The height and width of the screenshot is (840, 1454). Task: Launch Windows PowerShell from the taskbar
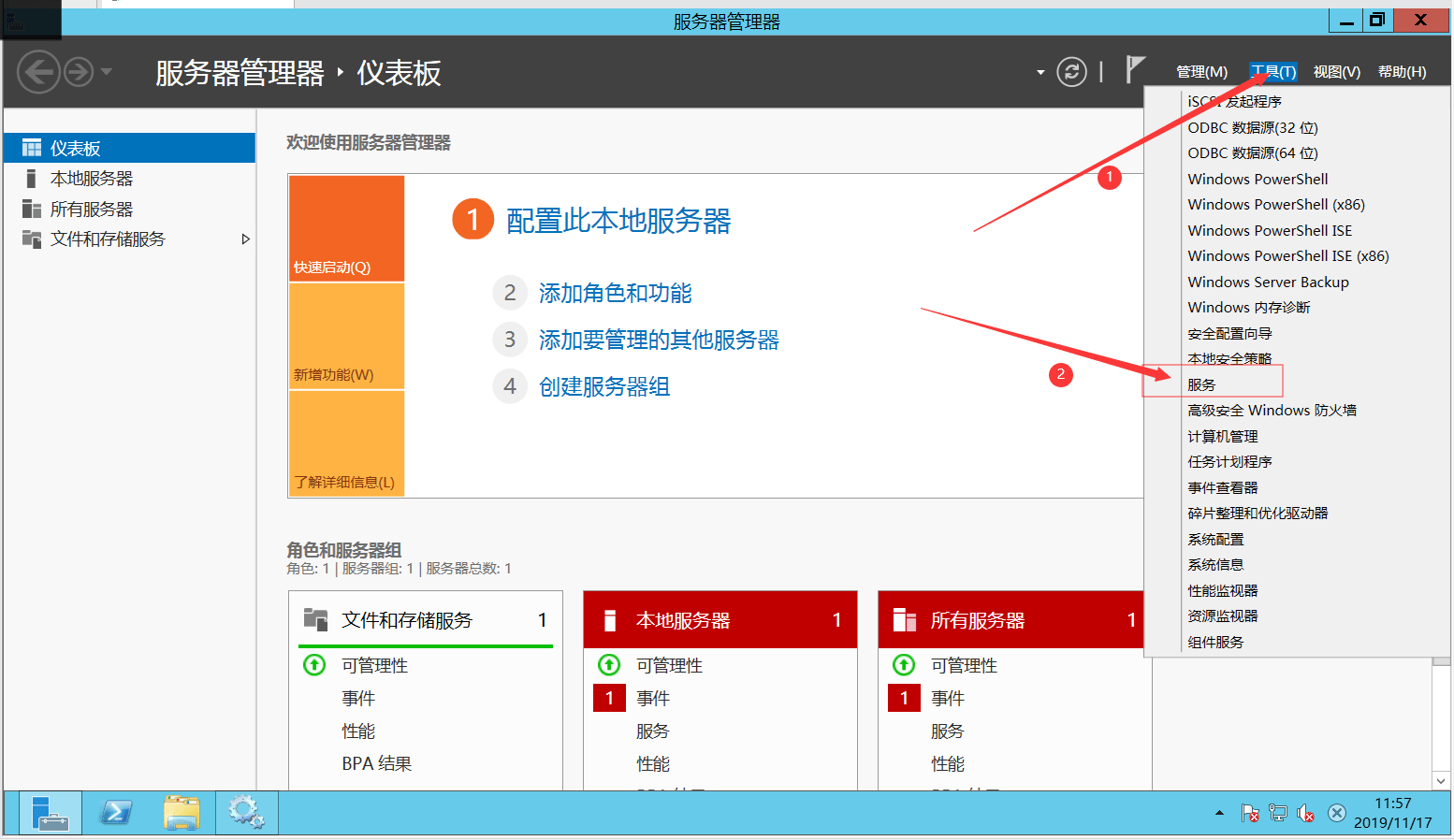pos(115,812)
